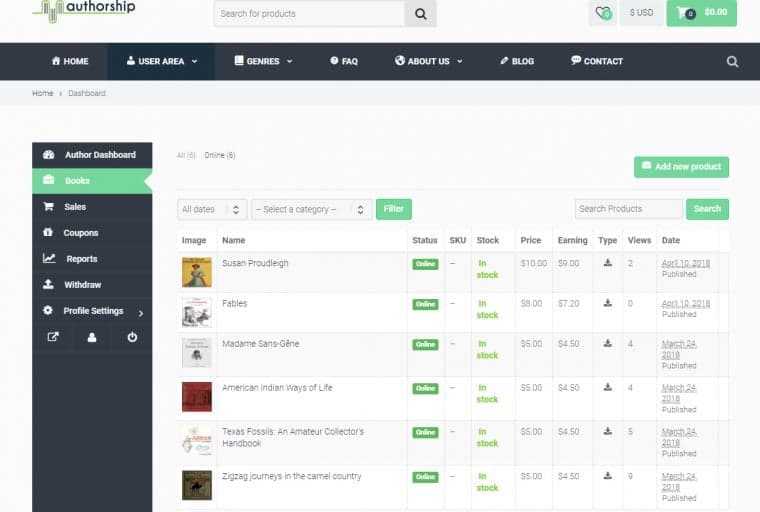This screenshot has width=760, height=512.
Task: Click the Dashboard breadcrumb text
Action: [x=87, y=93]
